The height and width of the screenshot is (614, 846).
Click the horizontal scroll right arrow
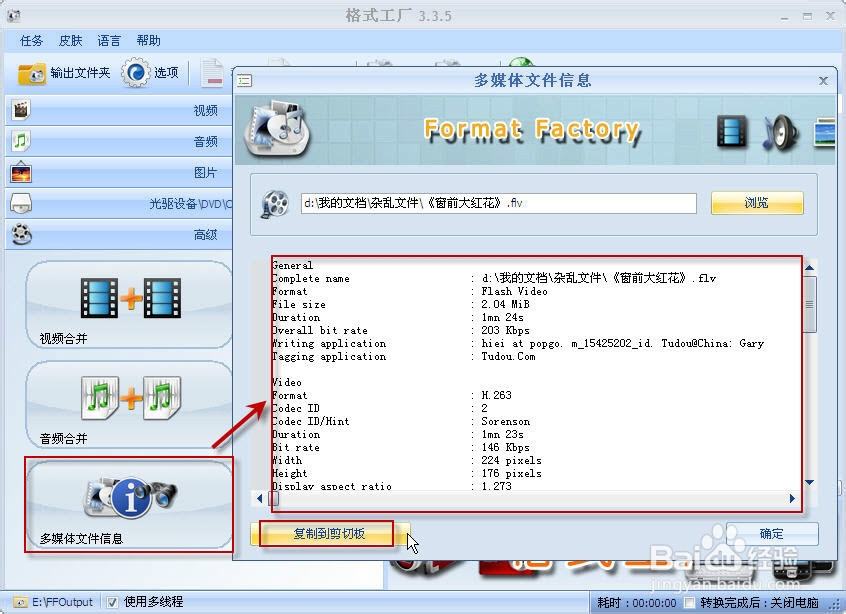point(792,498)
